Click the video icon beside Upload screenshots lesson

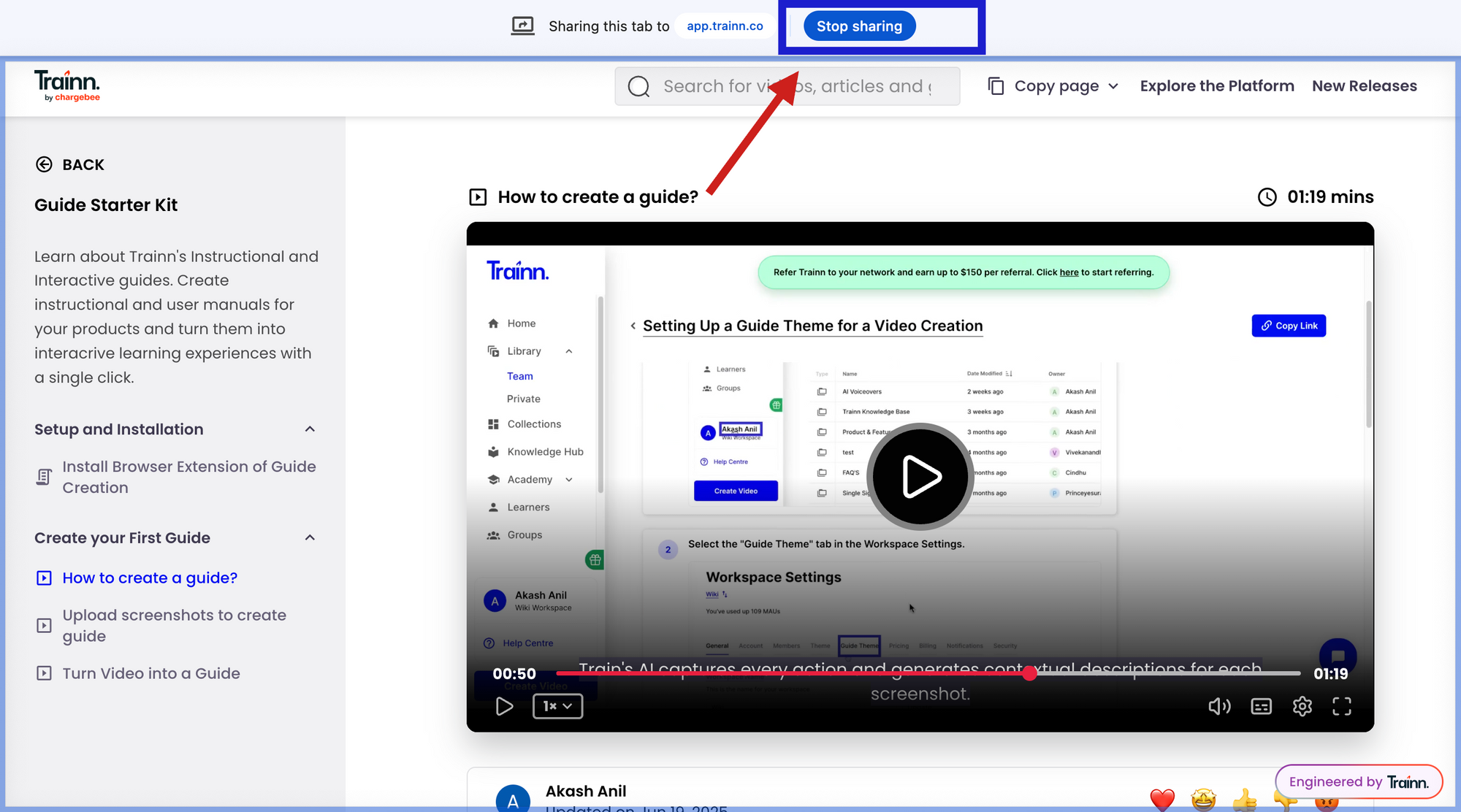coord(44,626)
